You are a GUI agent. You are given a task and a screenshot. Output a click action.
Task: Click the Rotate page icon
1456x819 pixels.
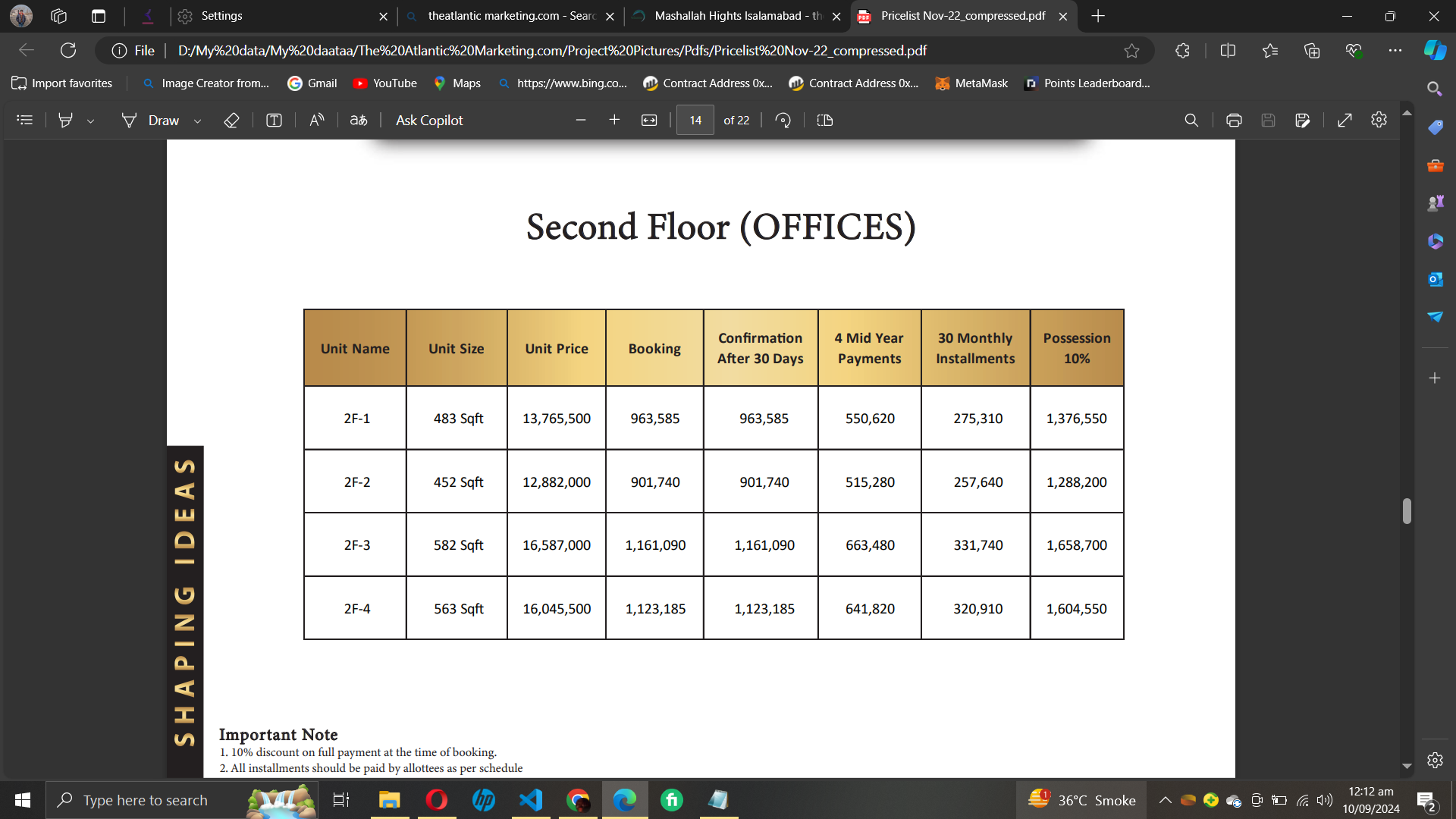783,120
